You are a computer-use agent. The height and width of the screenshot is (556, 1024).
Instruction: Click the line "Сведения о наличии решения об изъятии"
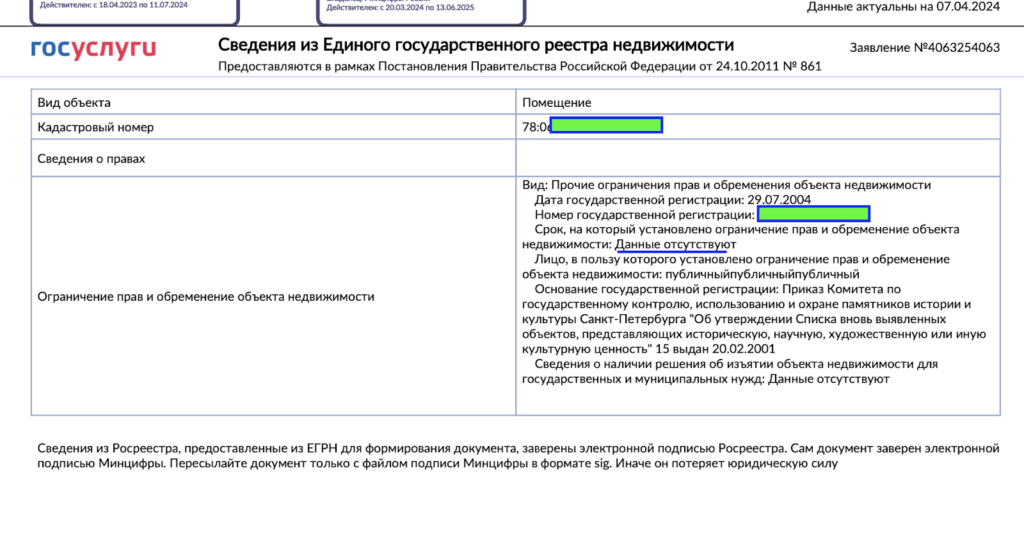(736, 364)
